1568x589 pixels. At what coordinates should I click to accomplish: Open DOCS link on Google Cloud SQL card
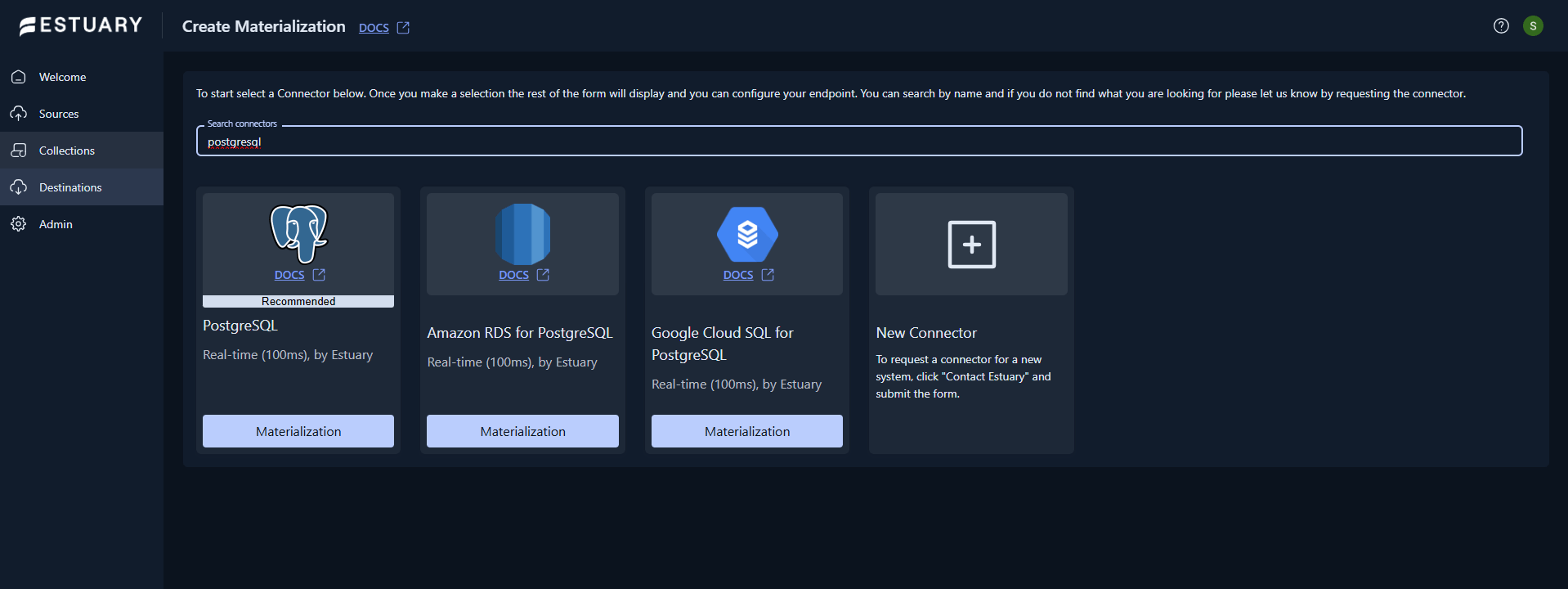pos(738,275)
